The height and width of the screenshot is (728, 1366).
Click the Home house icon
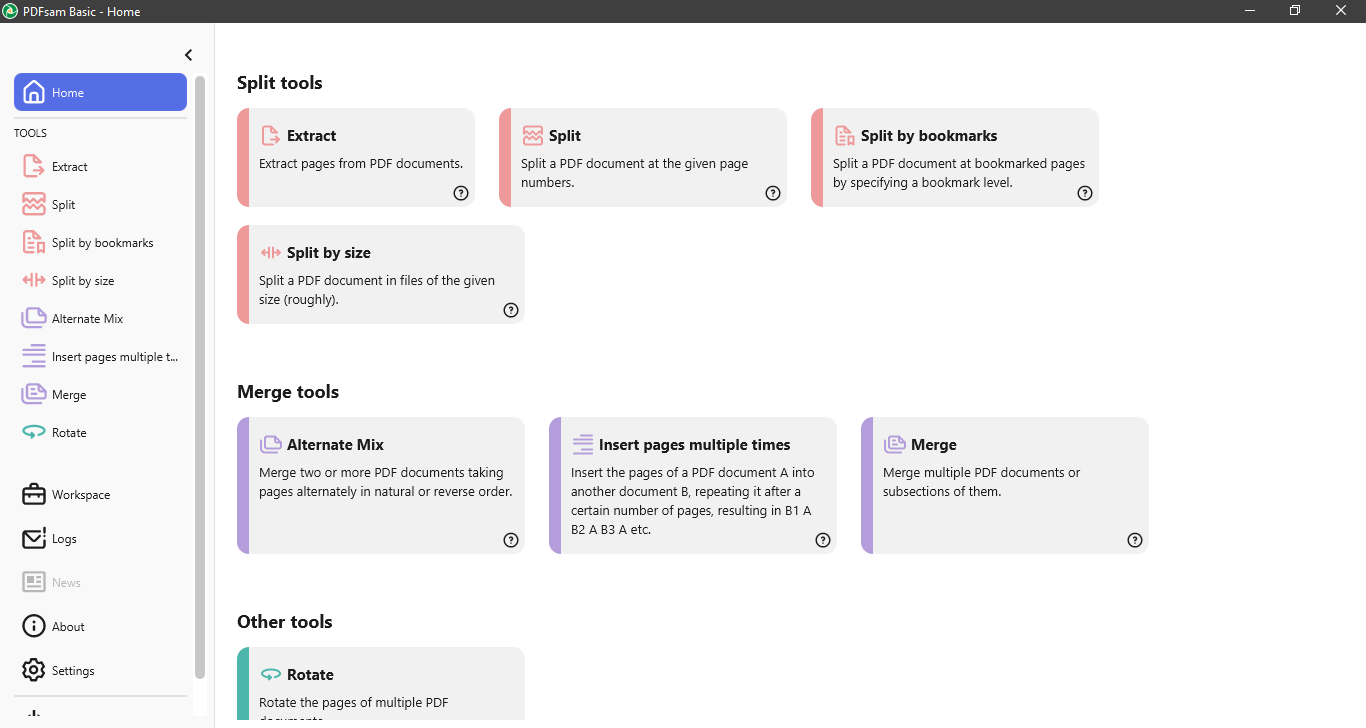pyautogui.click(x=34, y=93)
